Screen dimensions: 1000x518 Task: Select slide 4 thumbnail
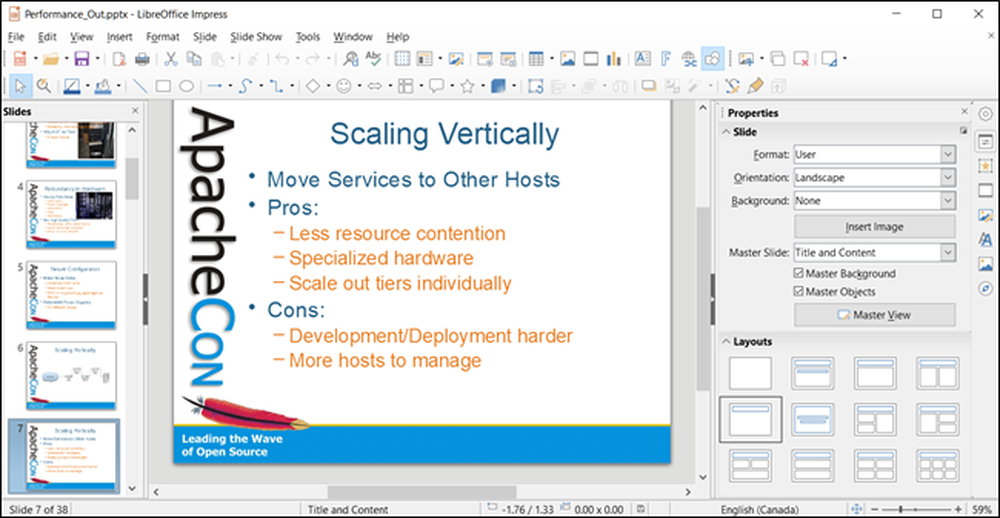tap(71, 214)
